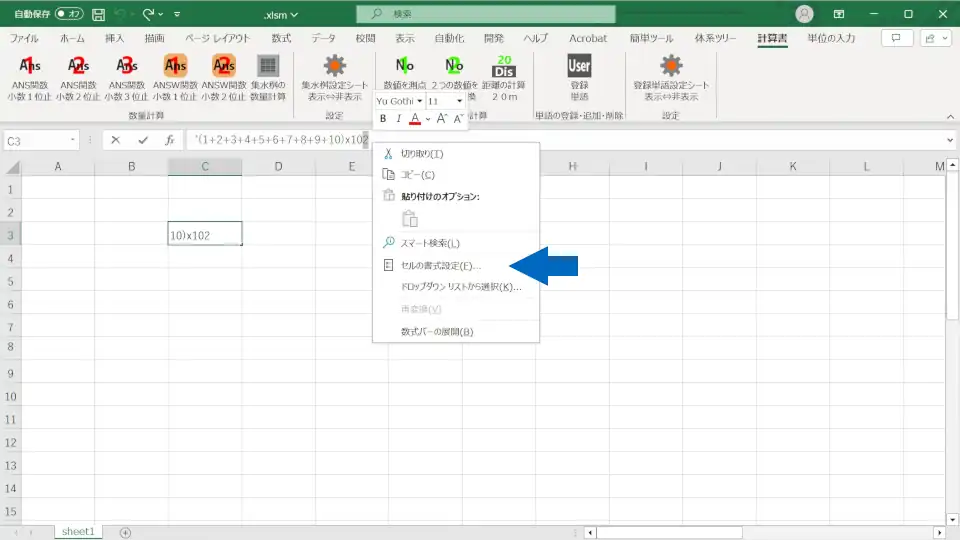Toggle the AutoSave switch
The height and width of the screenshot is (540, 960).
(x=69, y=13)
